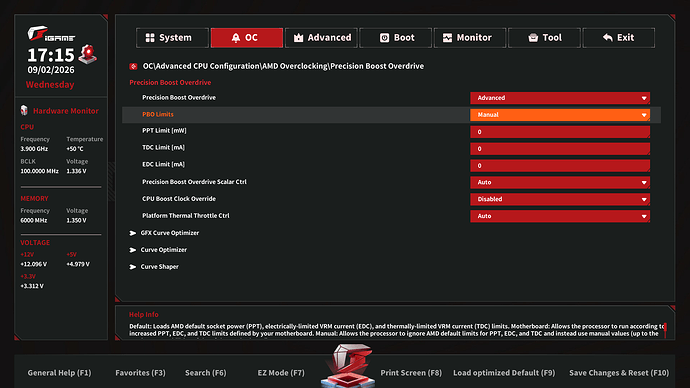
Task: Click the BCLK 100.0000 MHz value
Action: [x=39, y=171]
